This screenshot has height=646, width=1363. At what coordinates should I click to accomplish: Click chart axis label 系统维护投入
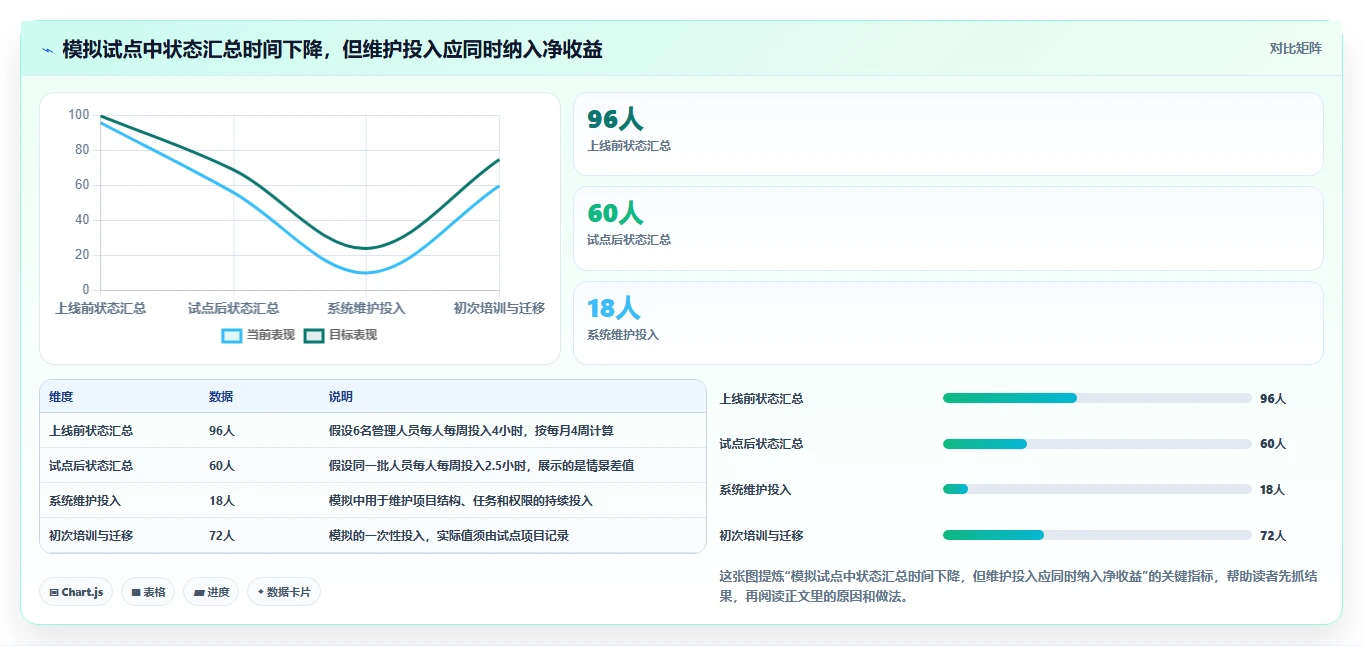click(x=366, y=308)
